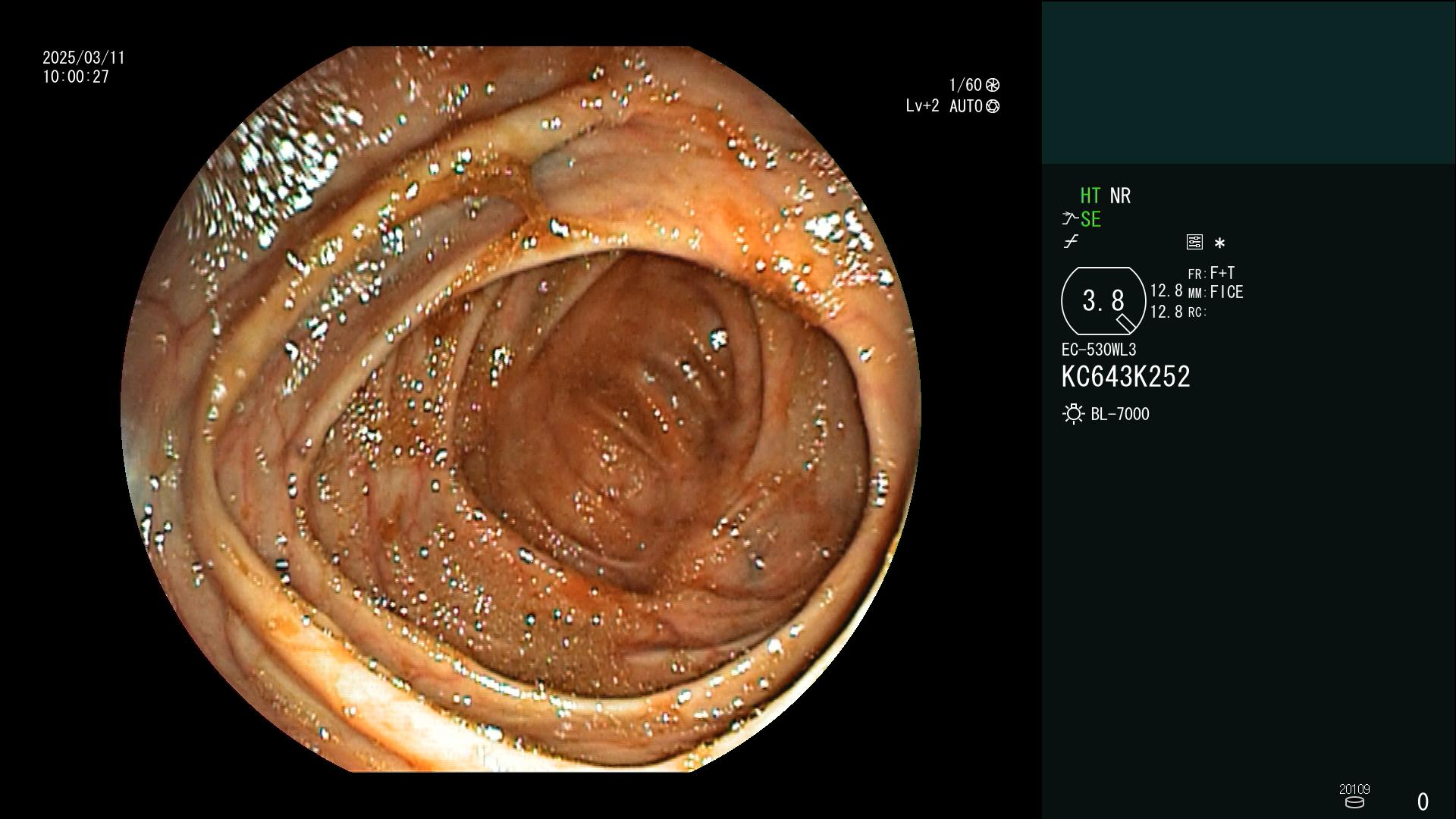Click the Lv+2 brightness level text
The height and width of the screenshot is (819, 1456).
pos(922,106)
